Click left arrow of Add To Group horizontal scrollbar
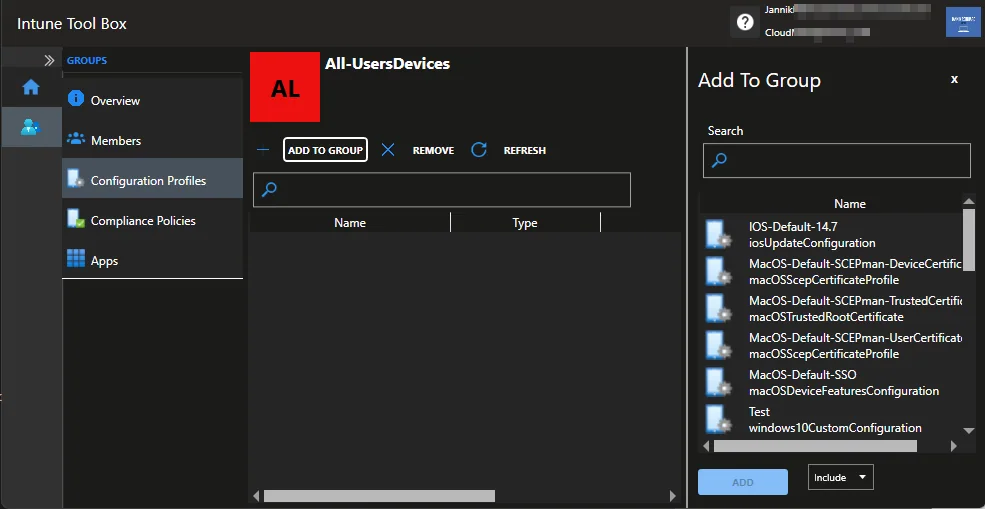The height and width of the screenshot is (509, 985). point(706,446)
